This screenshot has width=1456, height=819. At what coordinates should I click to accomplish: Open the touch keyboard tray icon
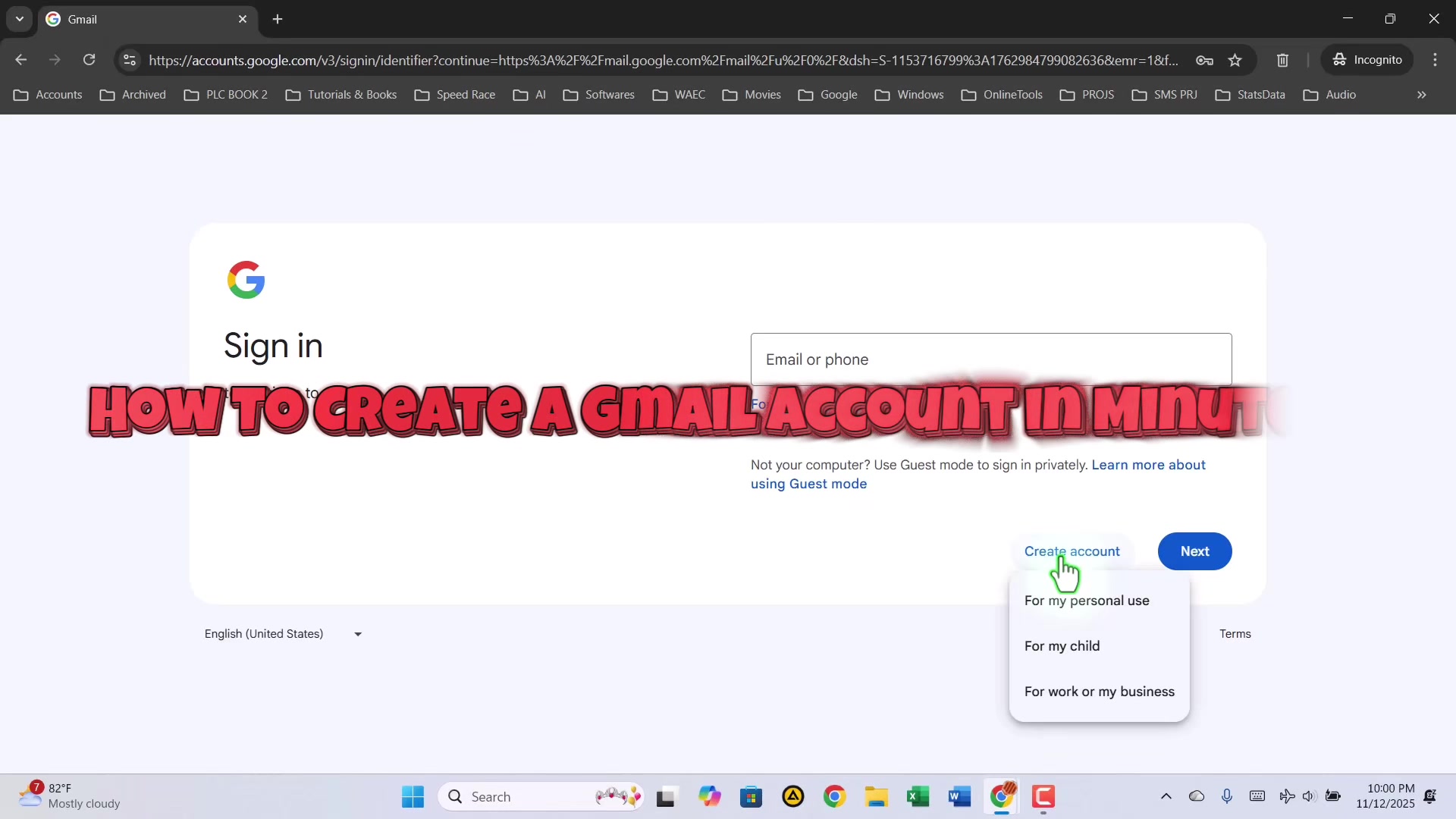pos(1257,796)
